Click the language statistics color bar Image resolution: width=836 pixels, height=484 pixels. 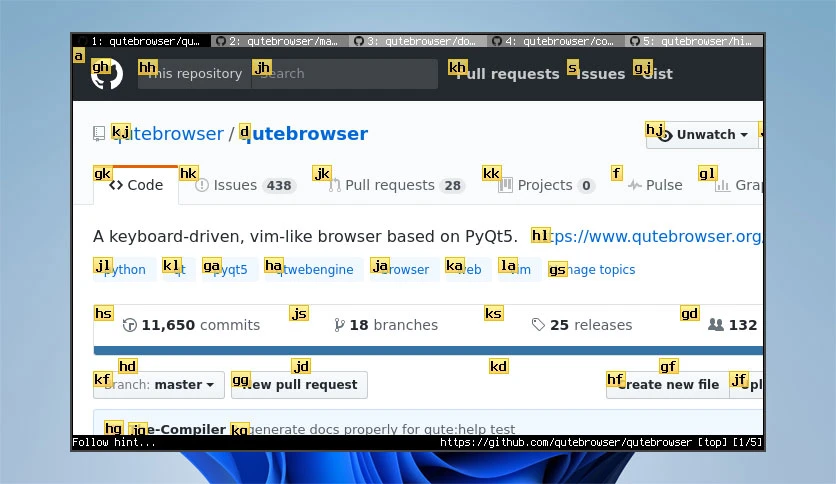429,350
